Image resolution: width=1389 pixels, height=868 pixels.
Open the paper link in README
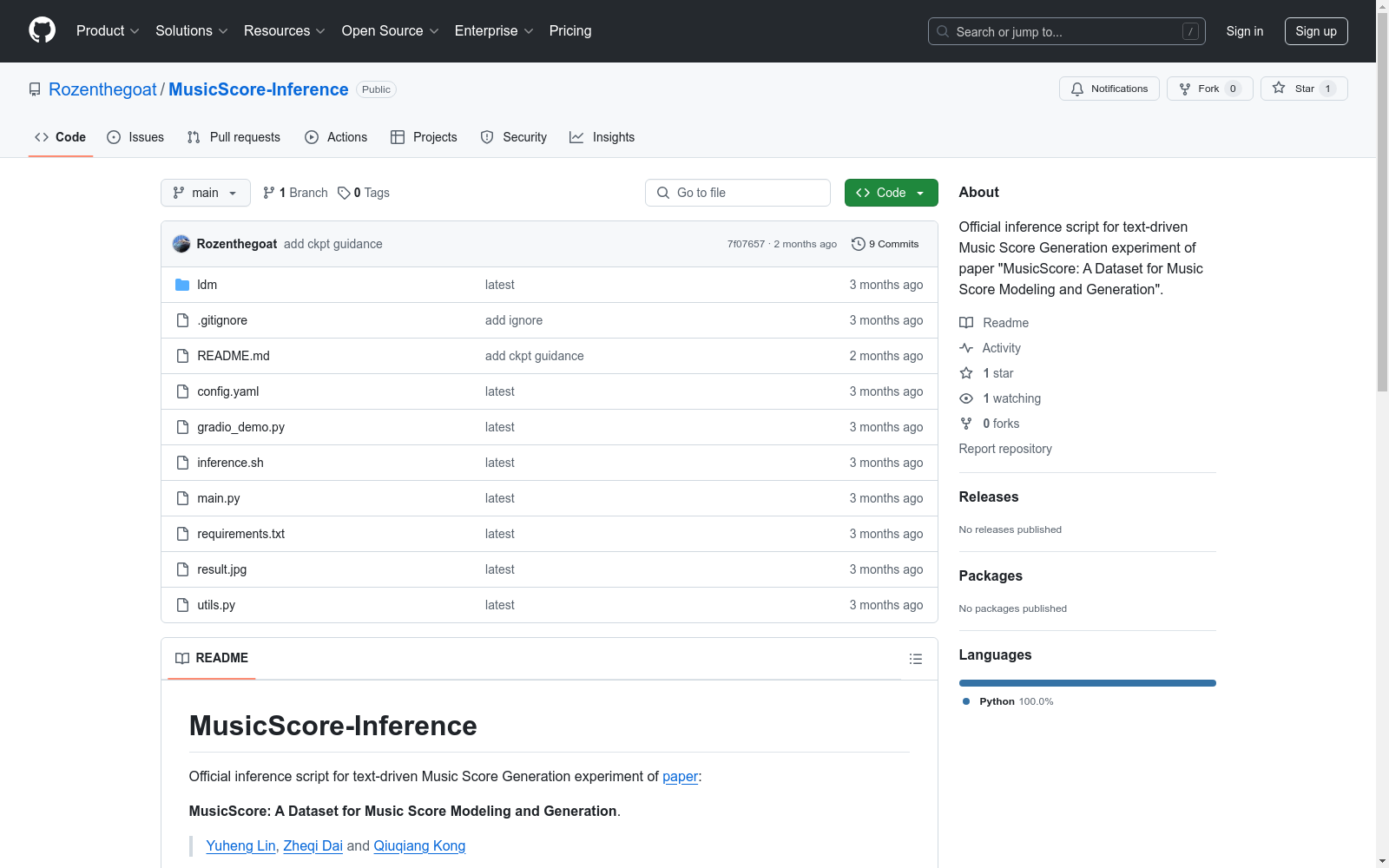pos(680,777)
